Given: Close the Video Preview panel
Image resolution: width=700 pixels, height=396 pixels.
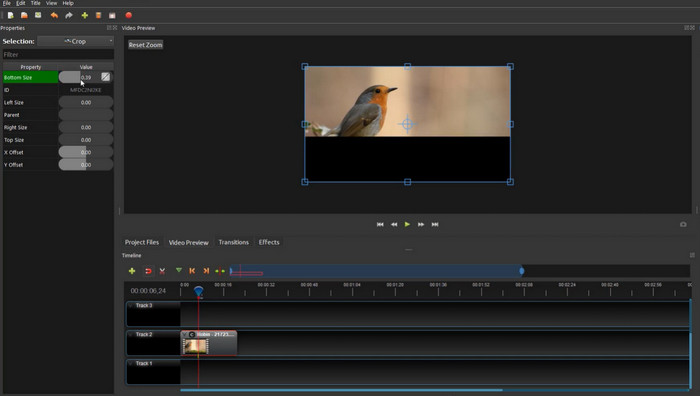Looking at the screenshot, I should [692, 28].
